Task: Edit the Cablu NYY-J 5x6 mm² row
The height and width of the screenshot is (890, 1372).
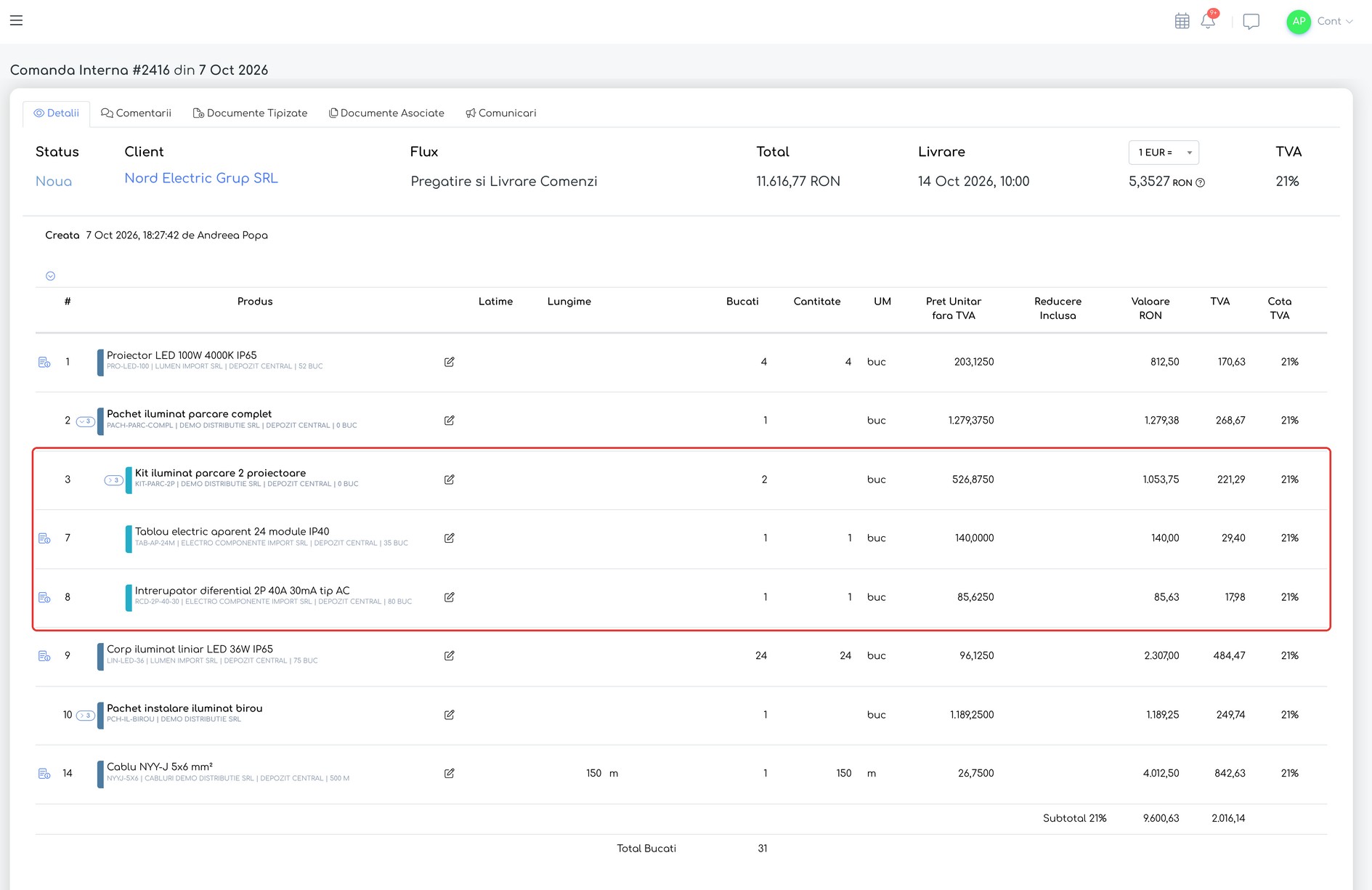Action: pos(450,774)
